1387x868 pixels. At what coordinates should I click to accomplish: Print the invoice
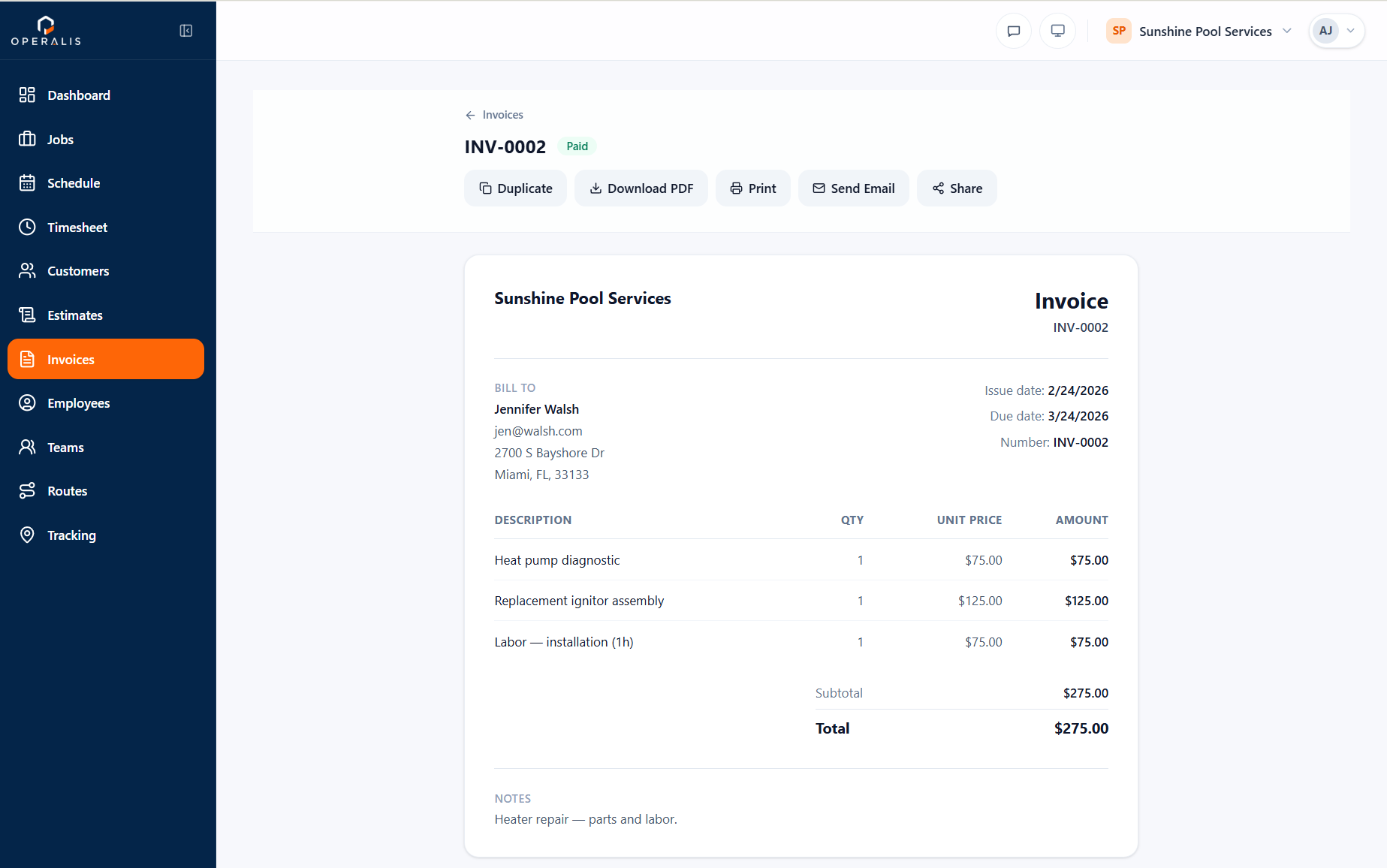(x=752, y=188)
